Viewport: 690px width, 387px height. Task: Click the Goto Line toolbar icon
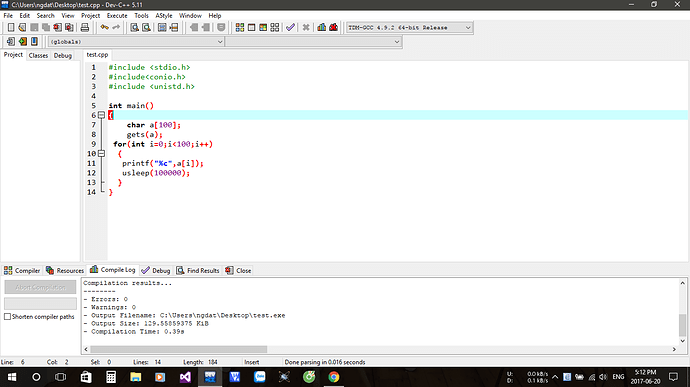pyautogui.click(x=174, y=27)
